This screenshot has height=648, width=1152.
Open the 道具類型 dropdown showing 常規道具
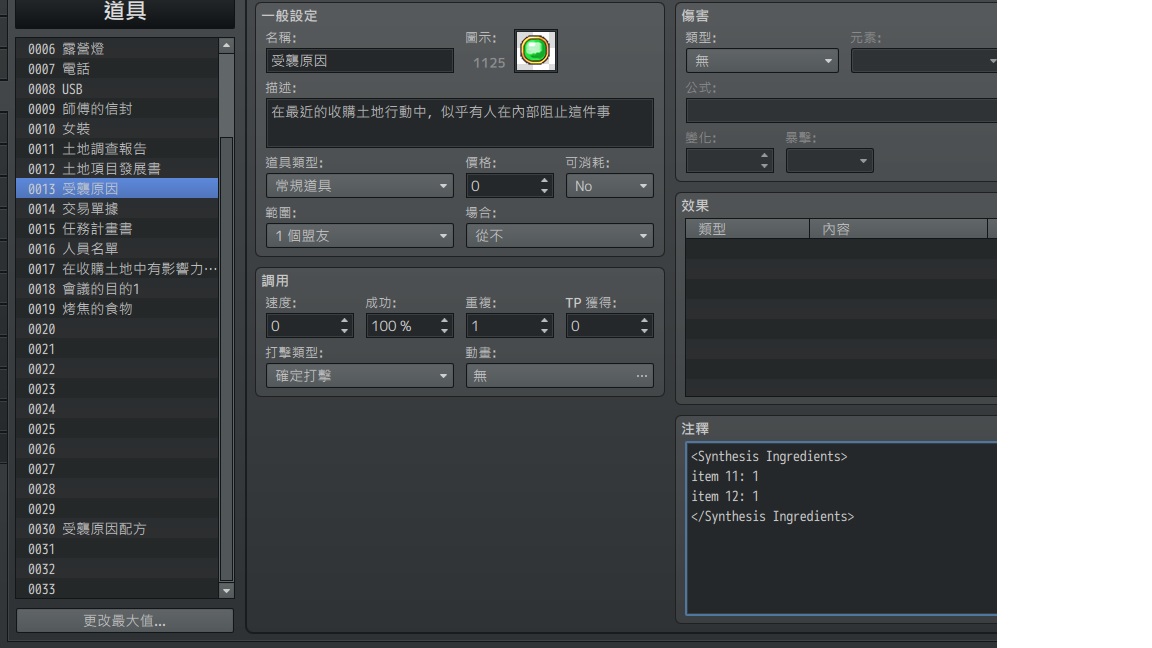[359, 186]
